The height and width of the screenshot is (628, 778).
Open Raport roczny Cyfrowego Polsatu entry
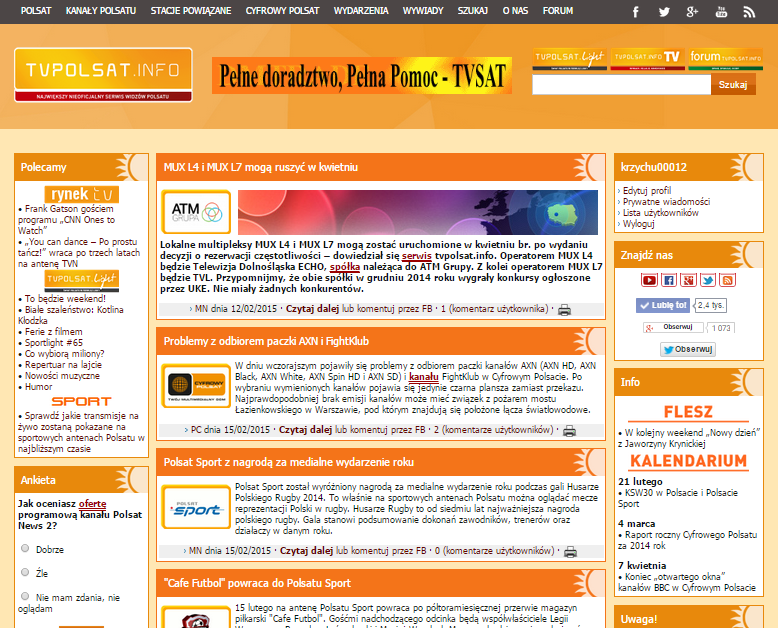click(x=688, y=540)
